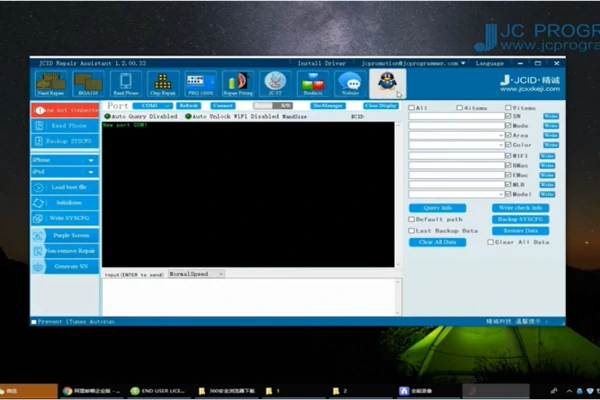
Task: Open the JC IT stethoscope icon
Action: pos(275,83)
